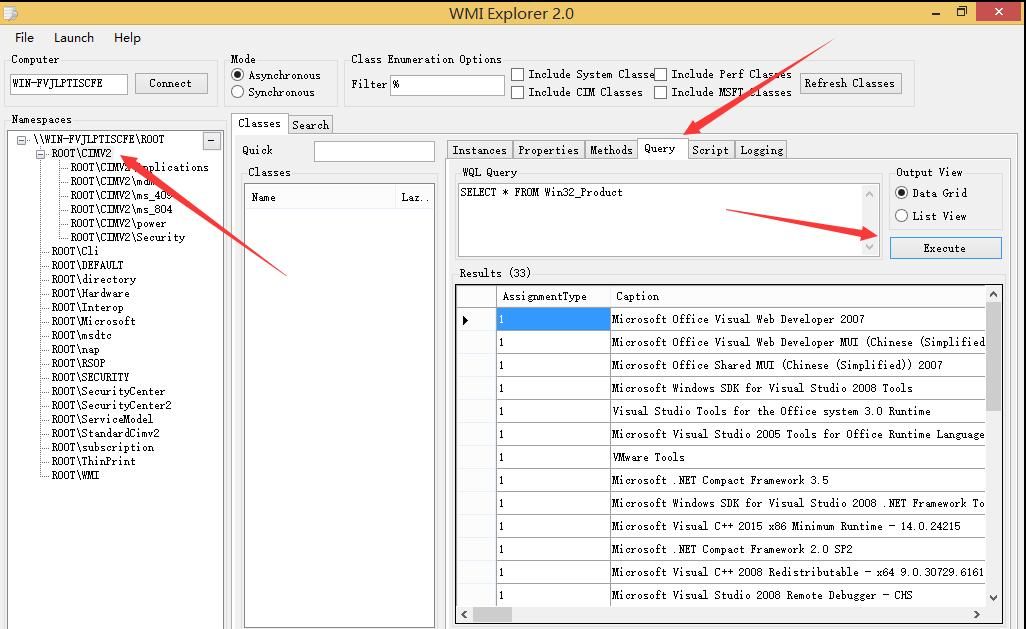Enable Include System Classes checkbox
This screenshot has width=1026, height=629.
[518, 75]
